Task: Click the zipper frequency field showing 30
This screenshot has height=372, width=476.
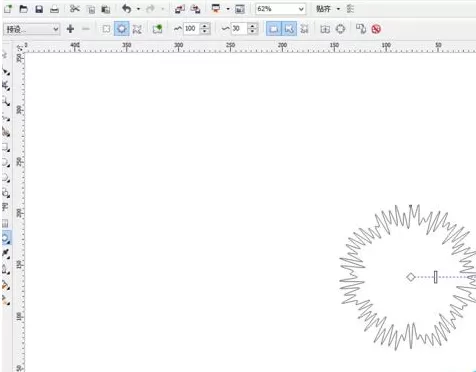Action: coord(239,29)
